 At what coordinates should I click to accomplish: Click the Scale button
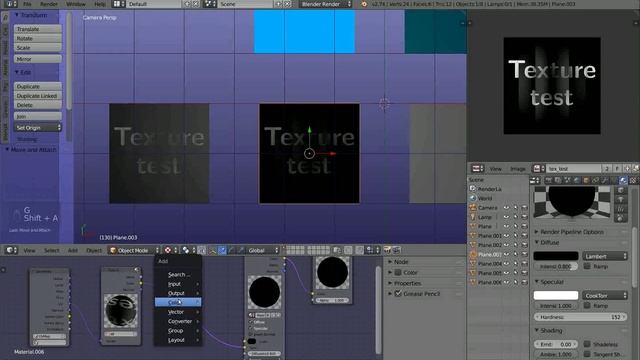click(38, 48)
